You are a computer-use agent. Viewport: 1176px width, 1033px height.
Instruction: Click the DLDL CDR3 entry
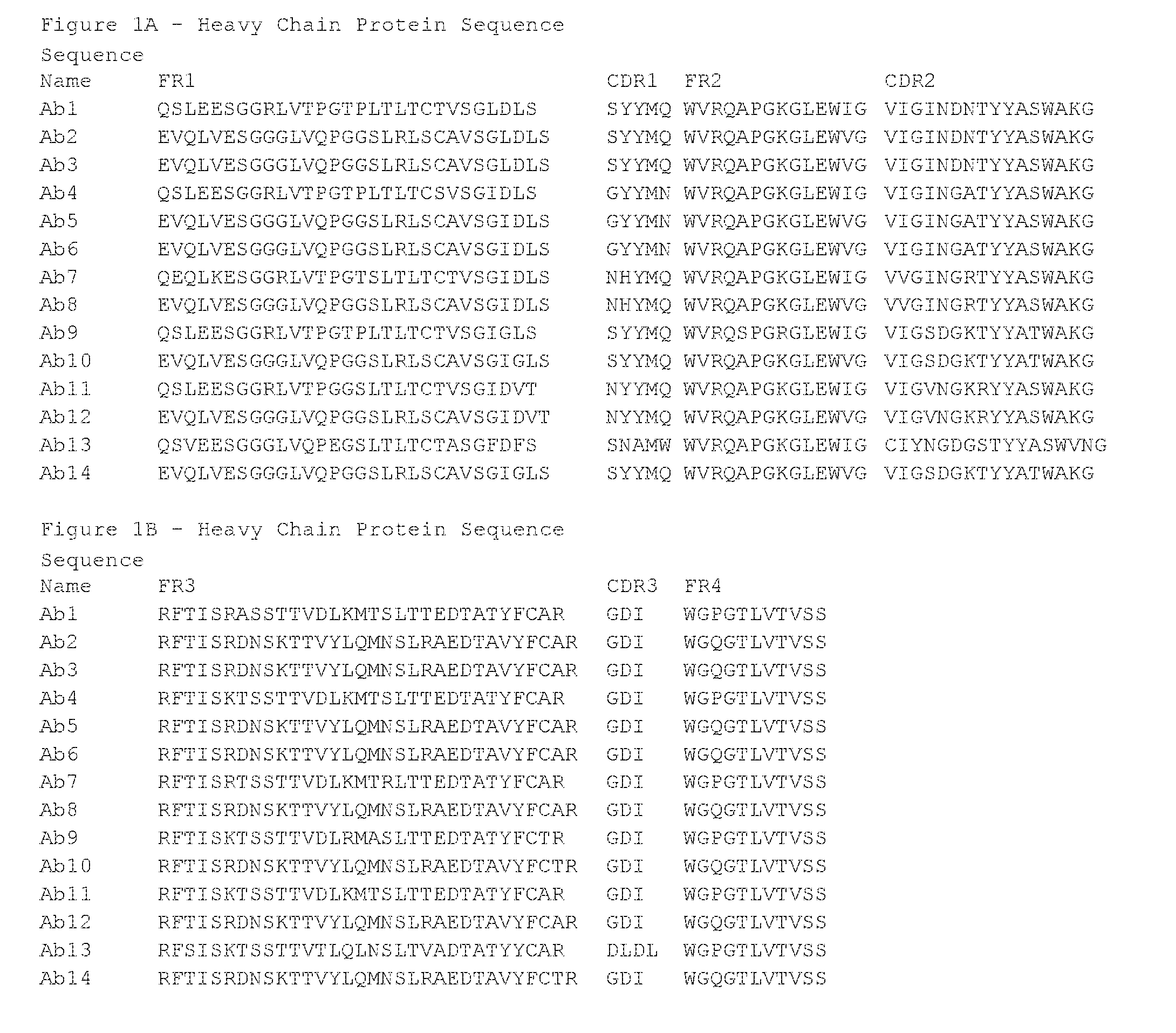coord(632,950)
